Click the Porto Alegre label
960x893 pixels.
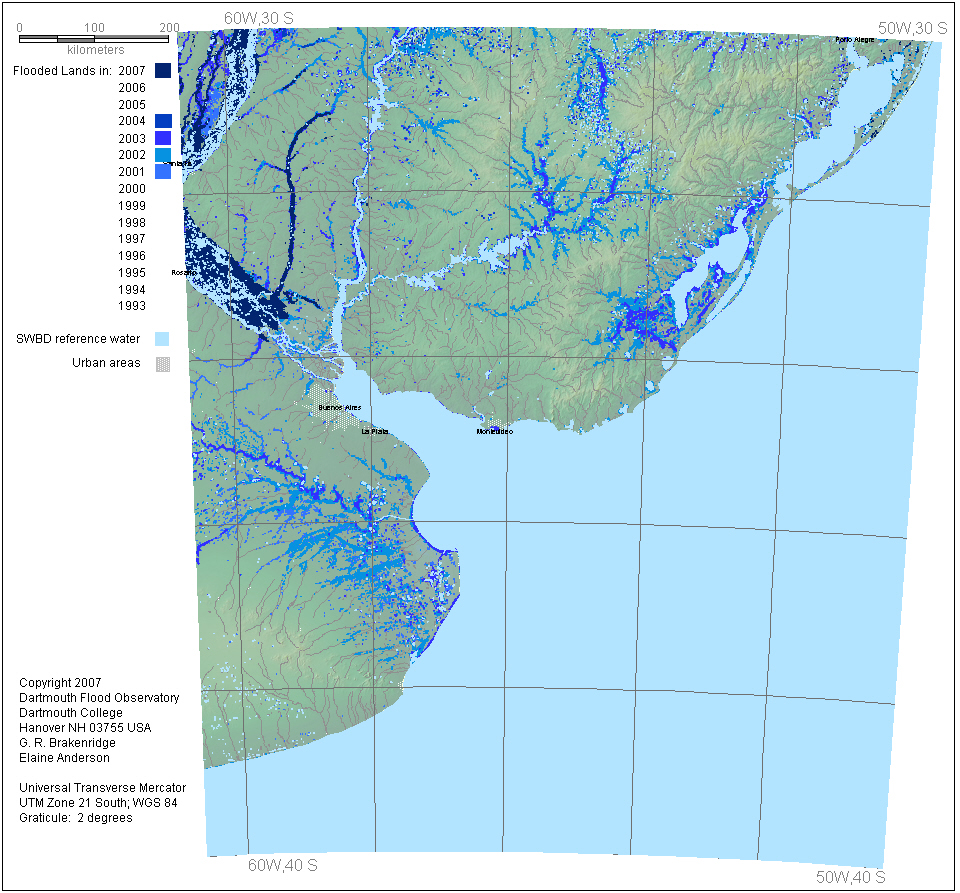[855, 39]
